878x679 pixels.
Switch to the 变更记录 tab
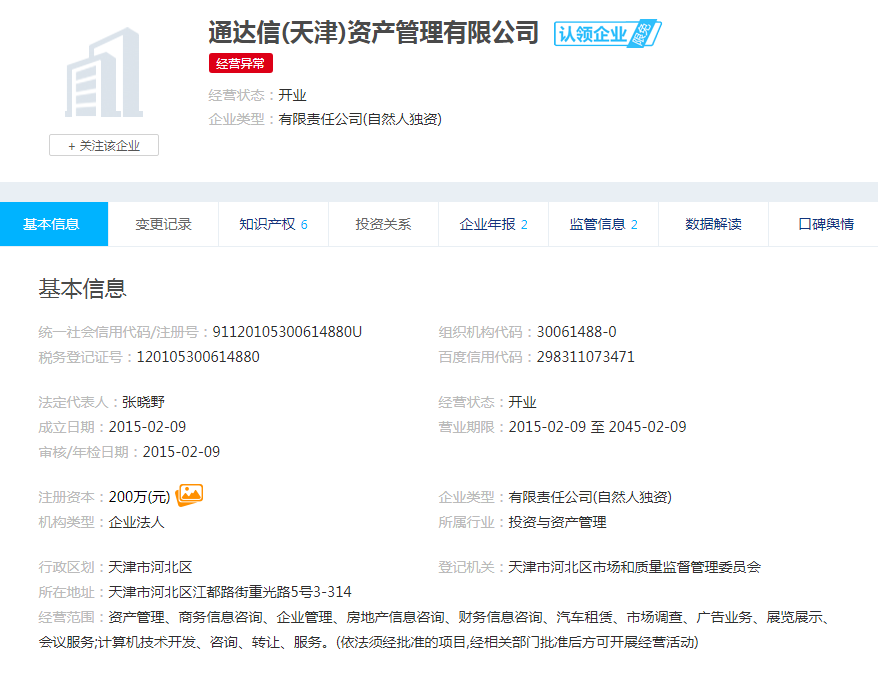pyautogui.click(x=163, y=224)
